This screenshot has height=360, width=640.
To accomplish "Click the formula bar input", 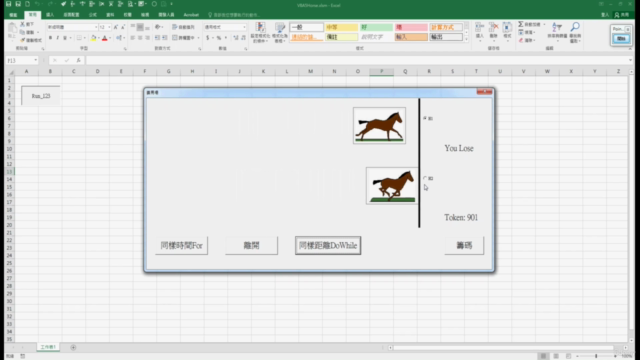I will point(358,60).
